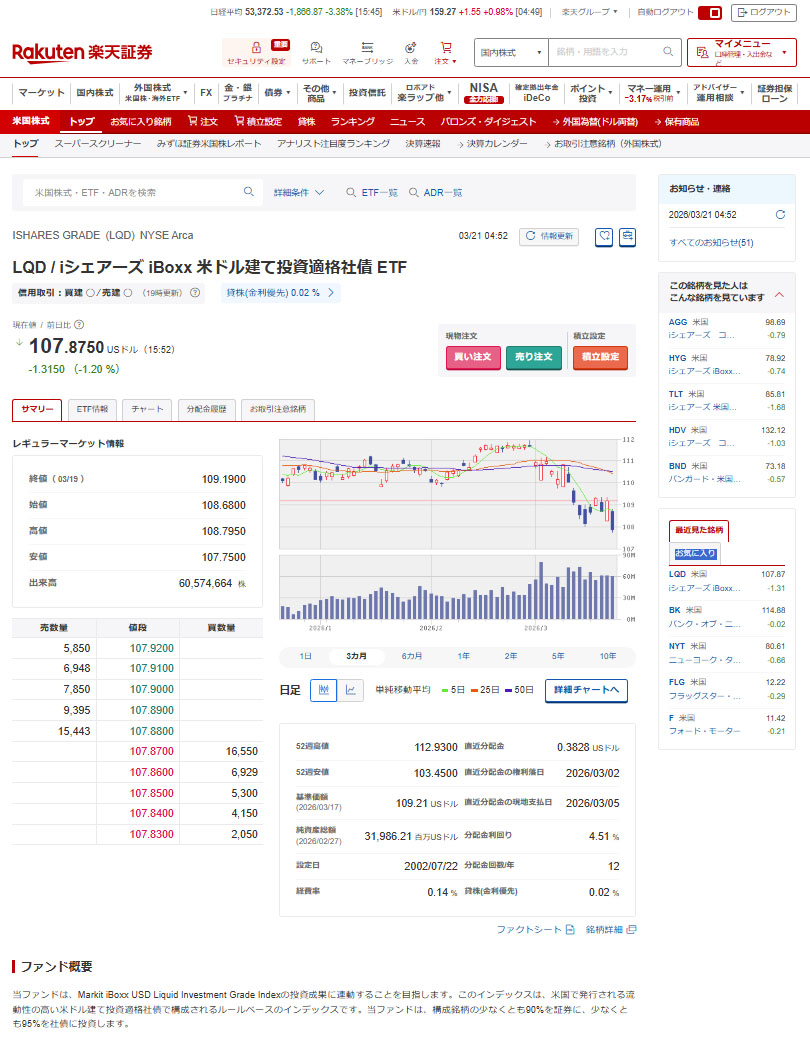Image resolution: width=810 pixels, height=1037 pixels.
Task: Switch to candlestick chart icon
Action: (323, 690)
